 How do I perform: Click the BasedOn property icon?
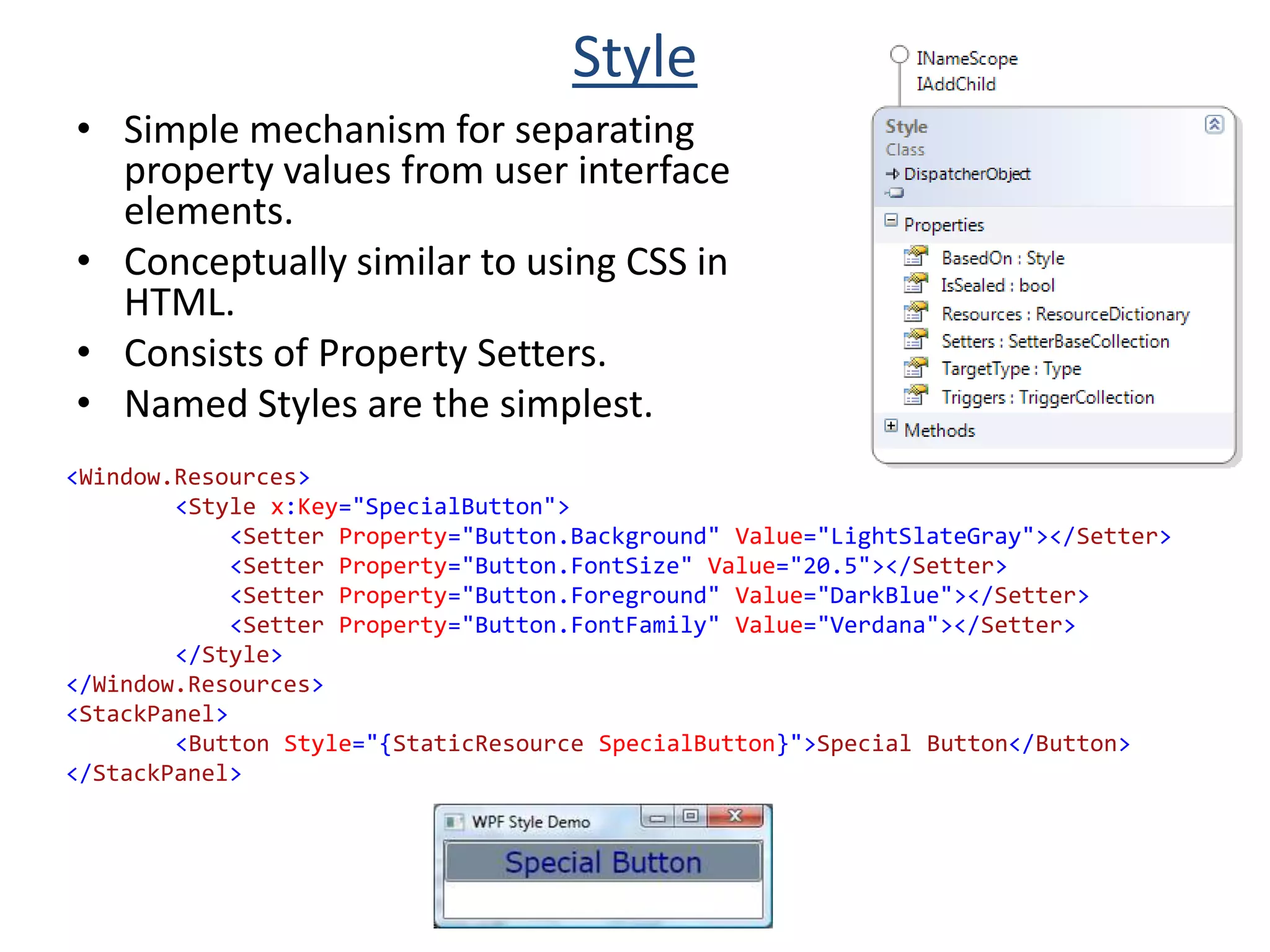click(x=915, y=256)
